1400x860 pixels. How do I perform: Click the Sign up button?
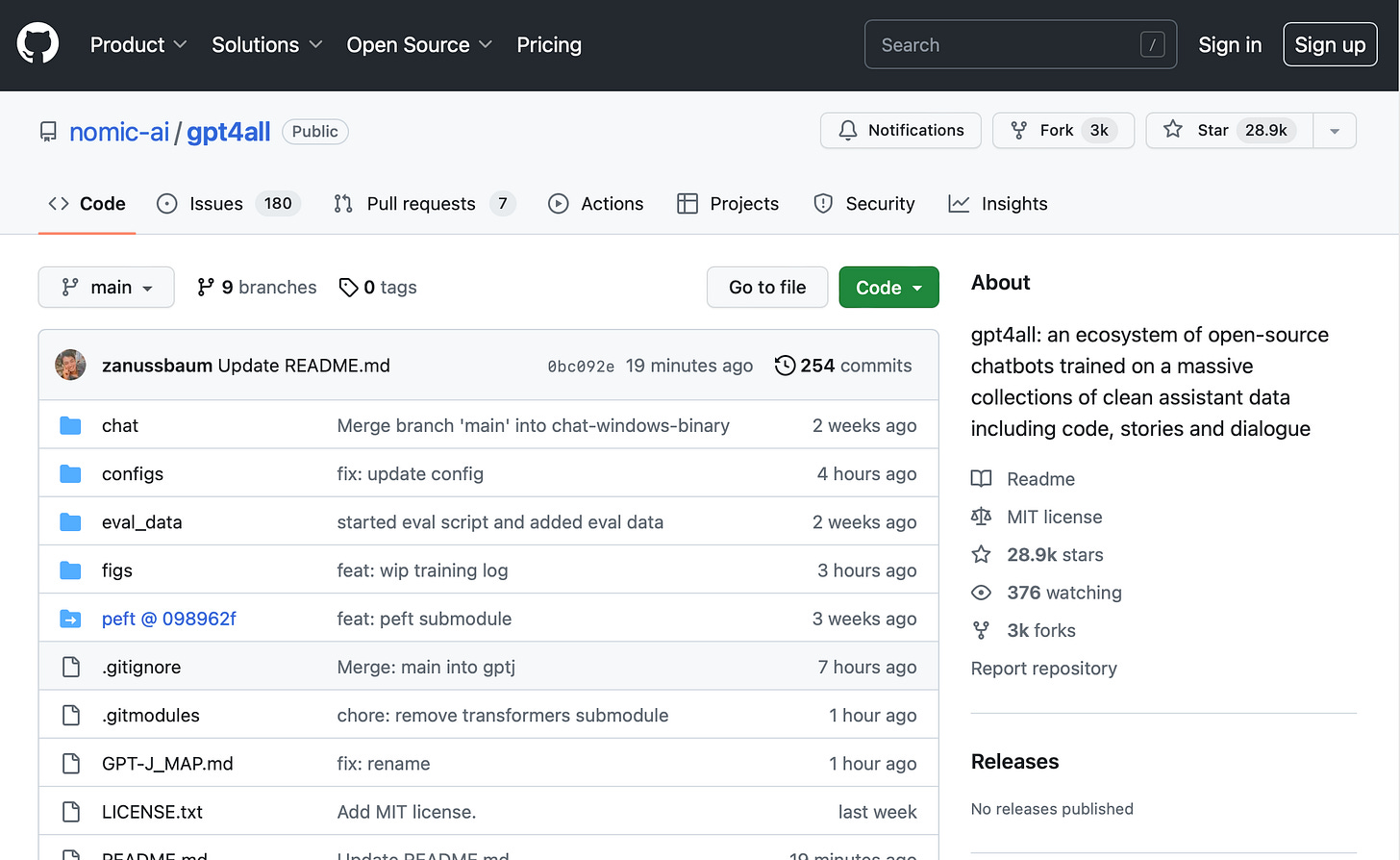(x=1330, y=45)
